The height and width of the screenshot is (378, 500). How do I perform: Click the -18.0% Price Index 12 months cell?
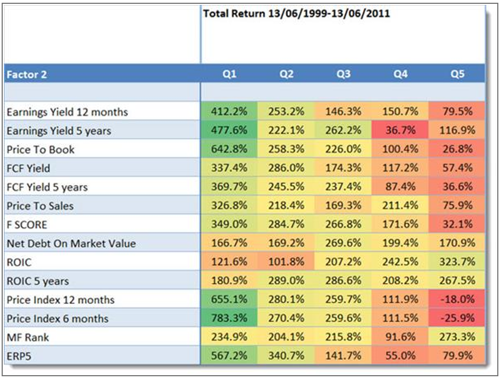tap(457, 299)
